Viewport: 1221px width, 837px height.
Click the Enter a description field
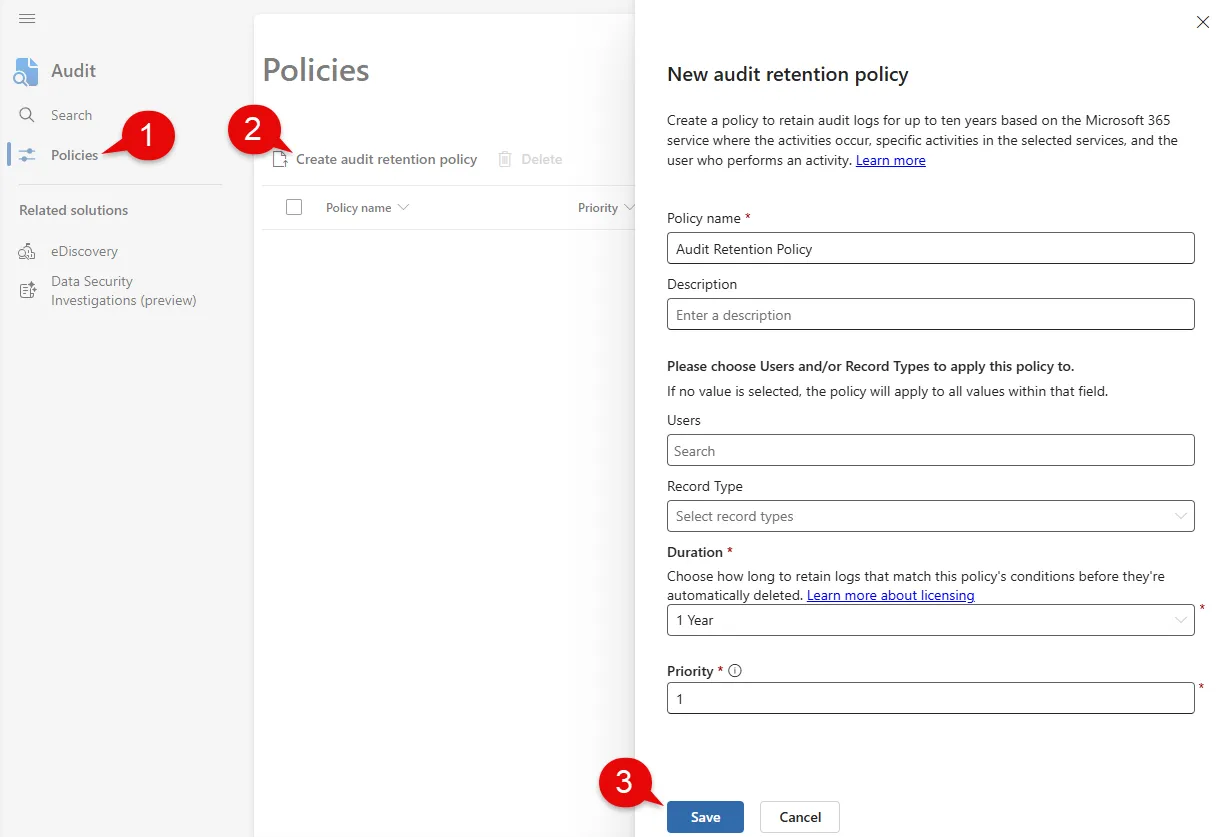tap(929, 314)
